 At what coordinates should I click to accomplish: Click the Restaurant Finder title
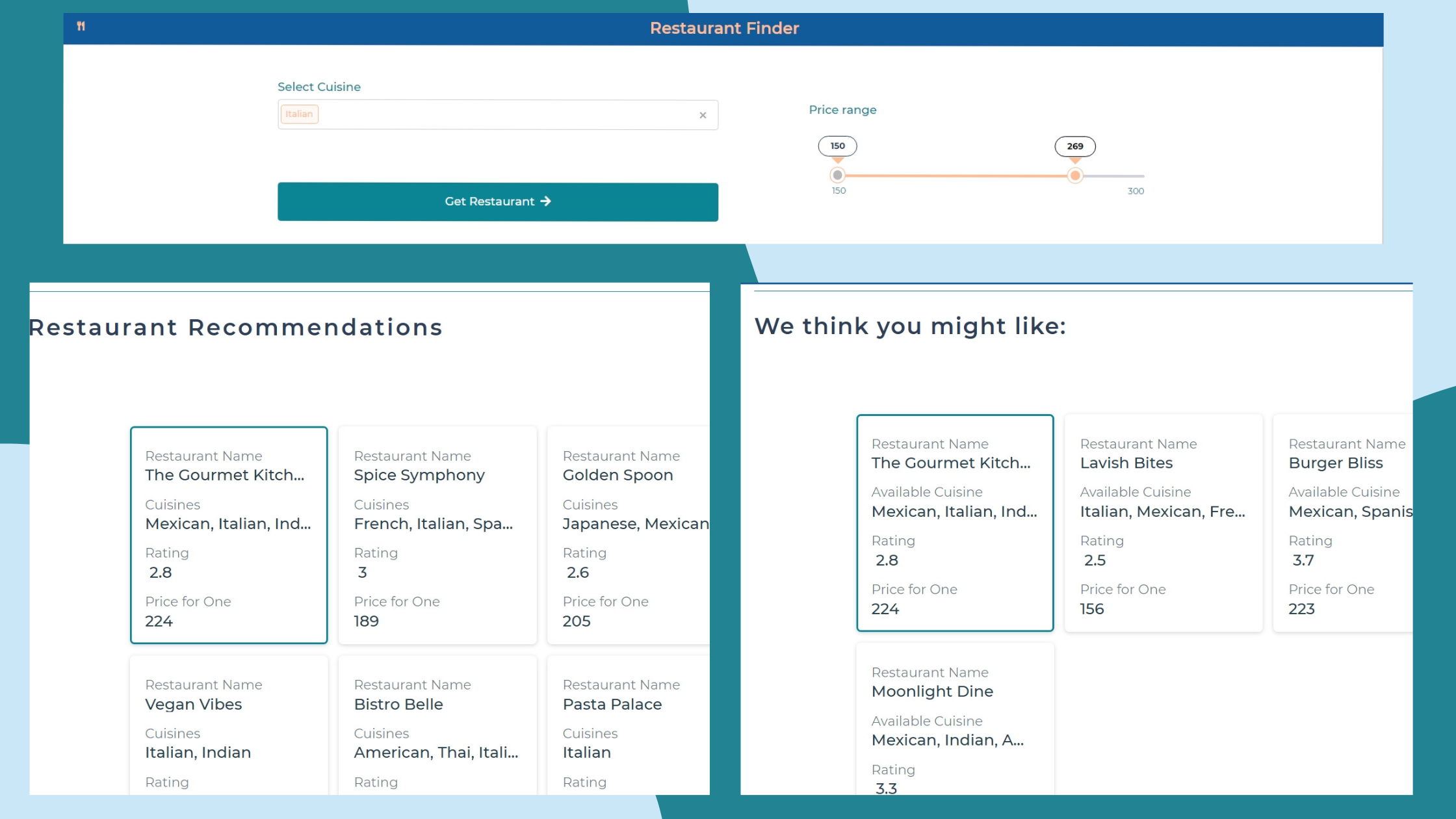(724, 28)
